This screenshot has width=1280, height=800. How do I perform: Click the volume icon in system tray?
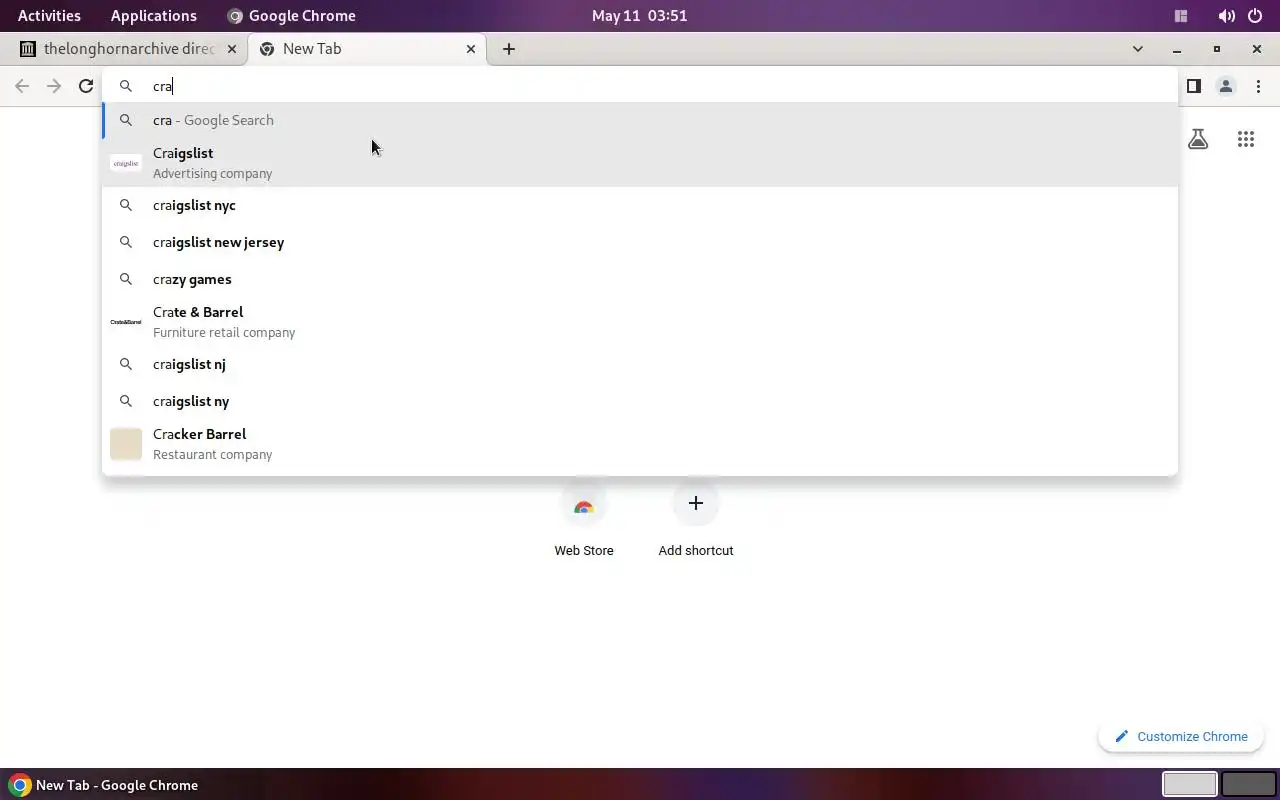(x=1227, y=15)
